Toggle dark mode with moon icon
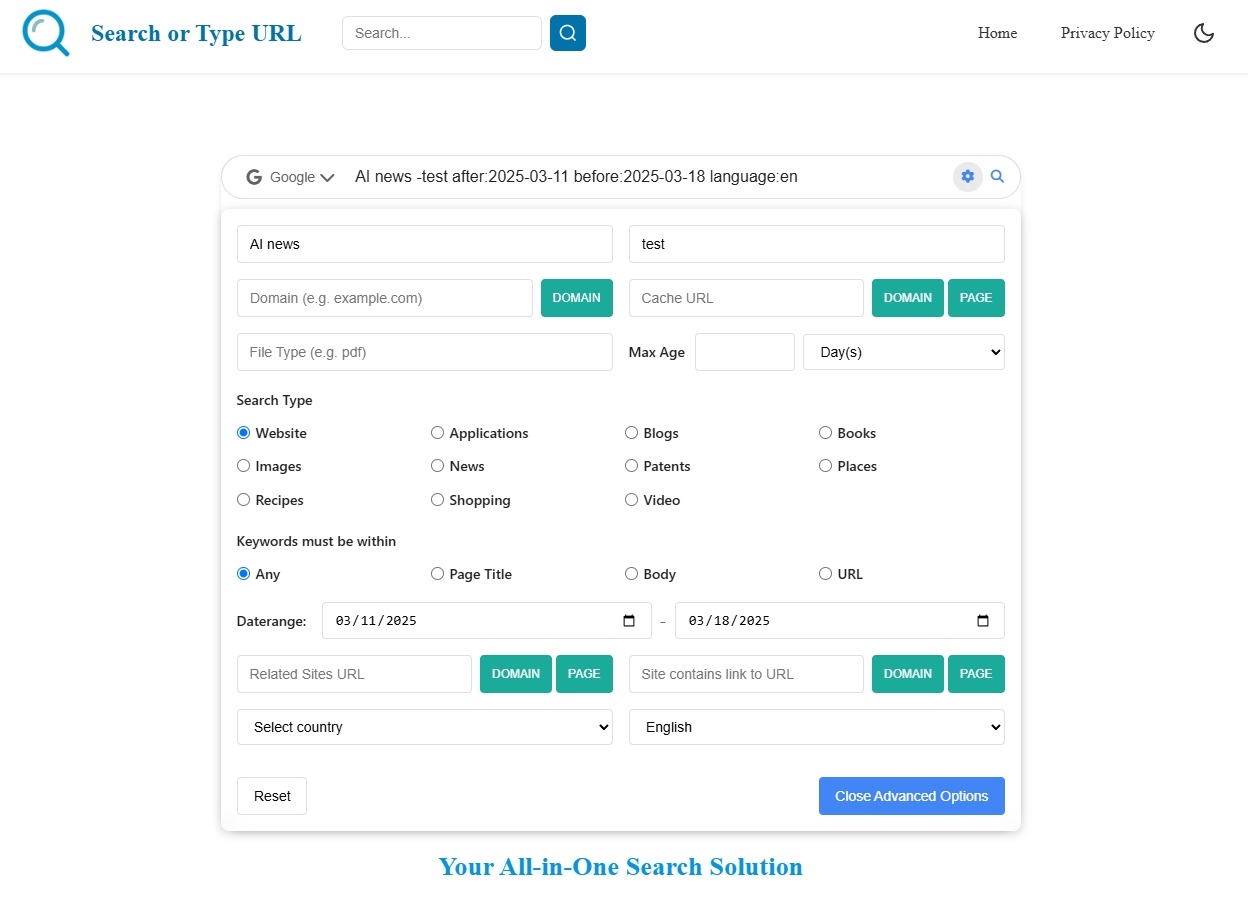The width and height of the screenshot is (1248, 900). click(x=1204, y=33)
